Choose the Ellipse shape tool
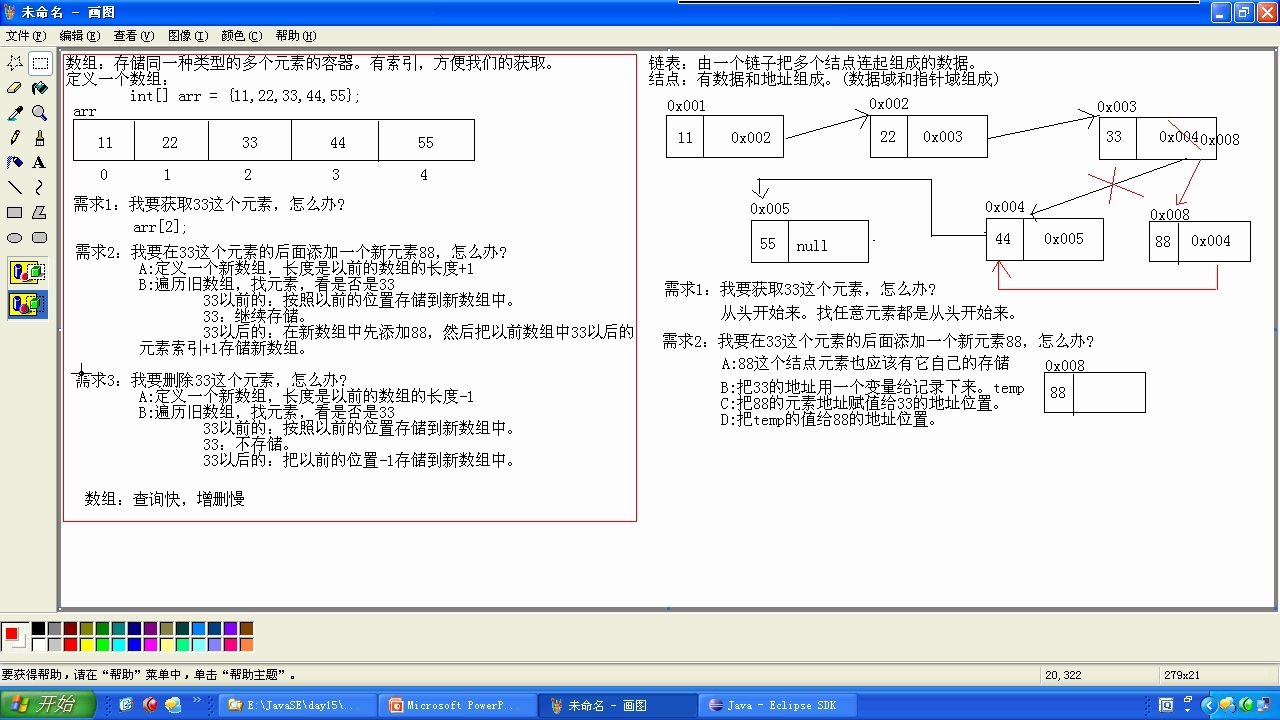The width and height of the screenshot is (1280, 720). click(x=15, y=237)
